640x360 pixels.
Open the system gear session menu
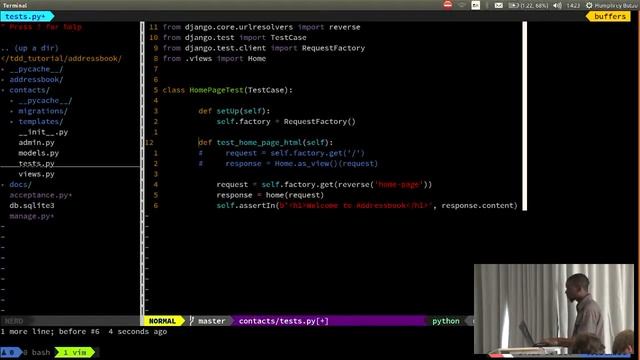point(589,5)
